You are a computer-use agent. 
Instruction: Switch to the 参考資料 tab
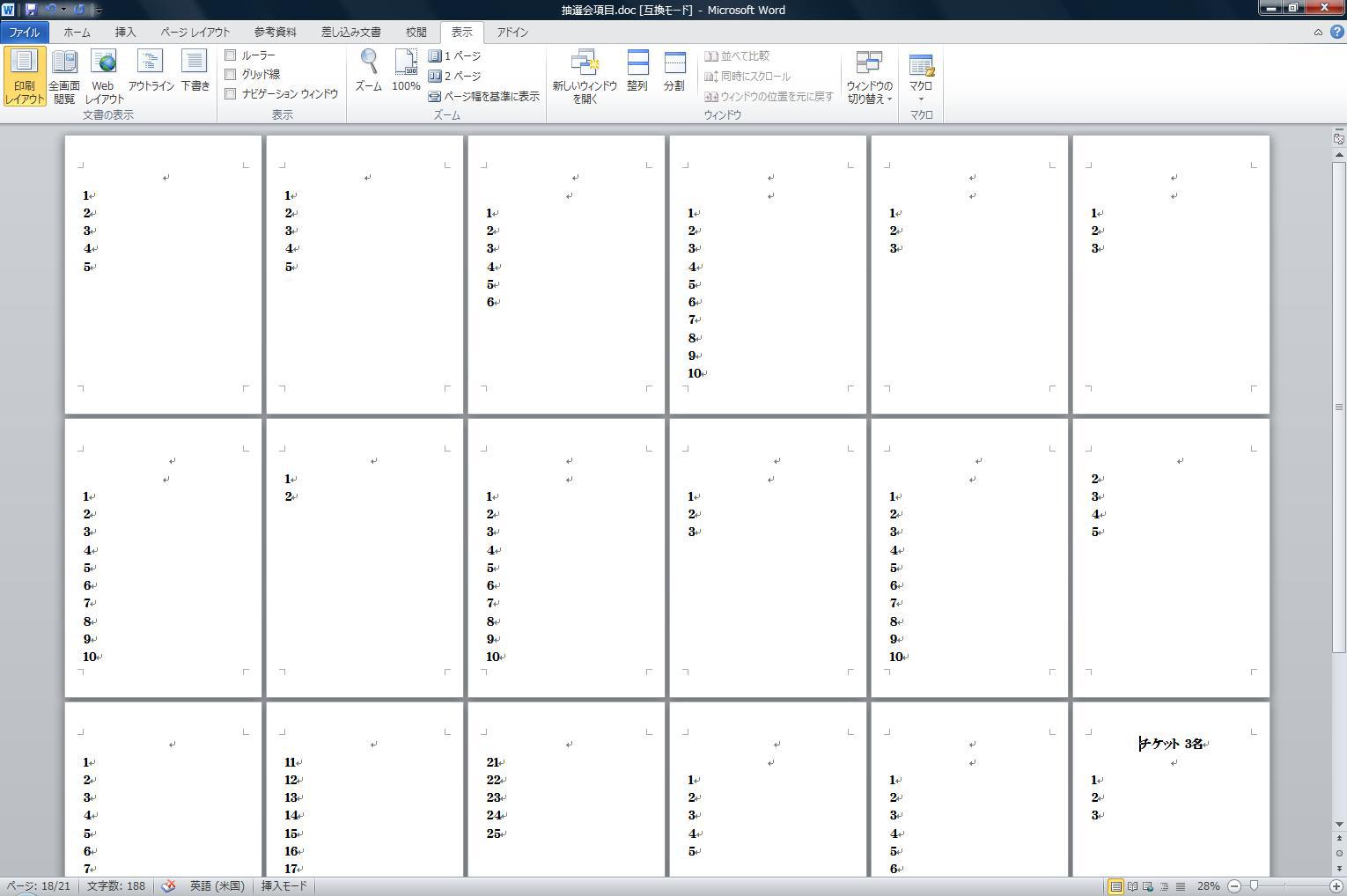[275, 32]
